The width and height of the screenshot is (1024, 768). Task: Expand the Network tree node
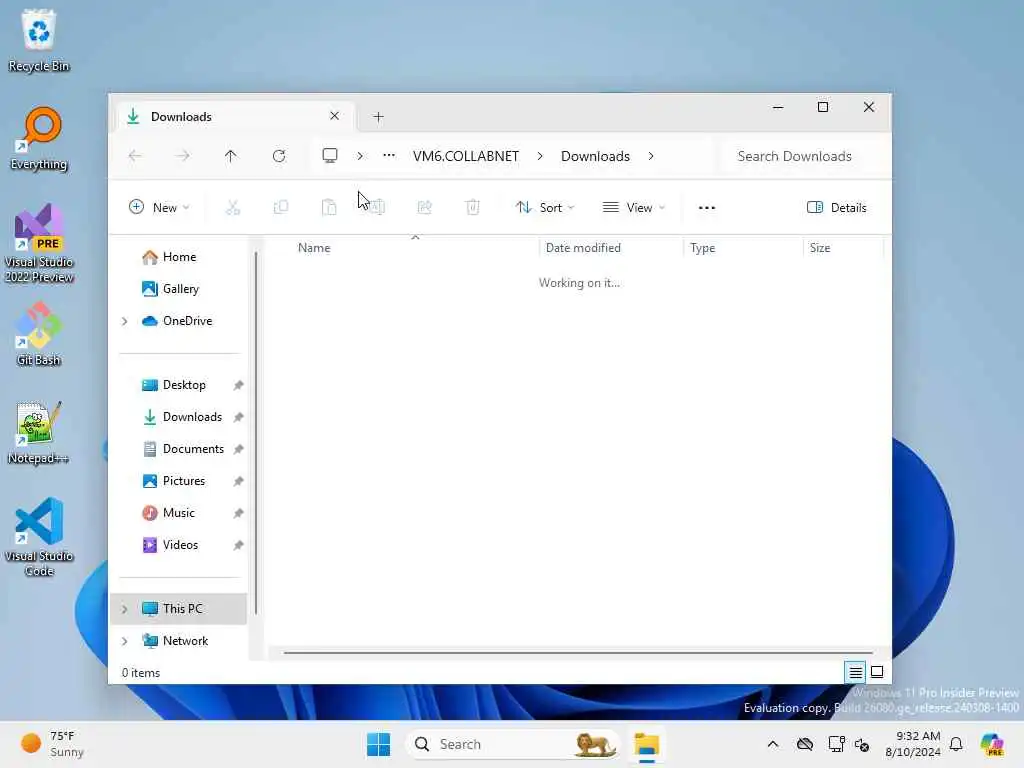[x=124, y=641]
